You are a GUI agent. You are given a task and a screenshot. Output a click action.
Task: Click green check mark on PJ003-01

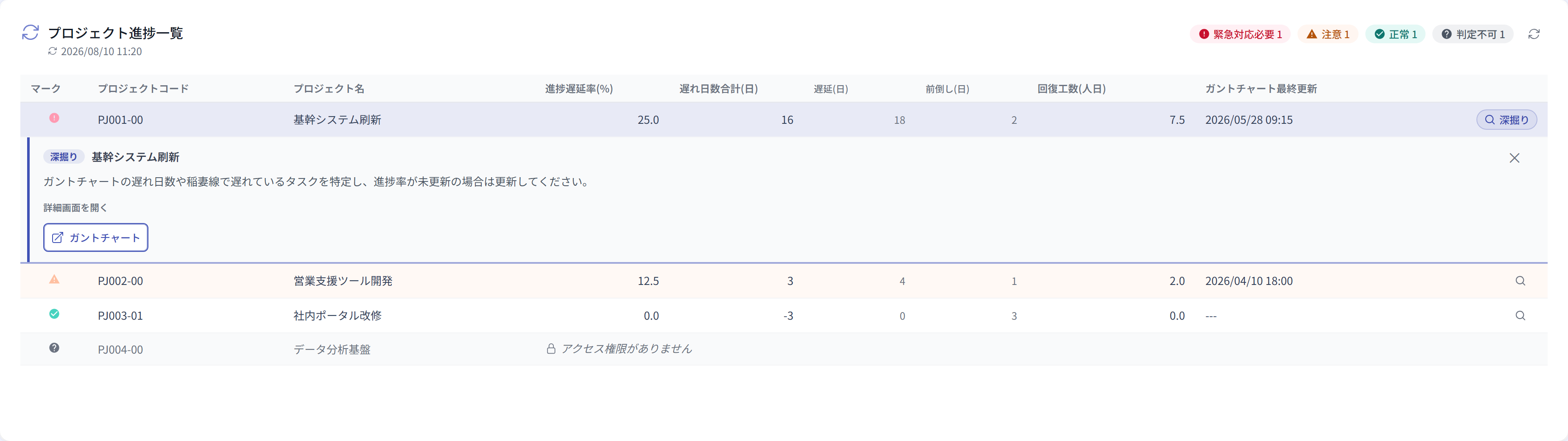(54, 314)
